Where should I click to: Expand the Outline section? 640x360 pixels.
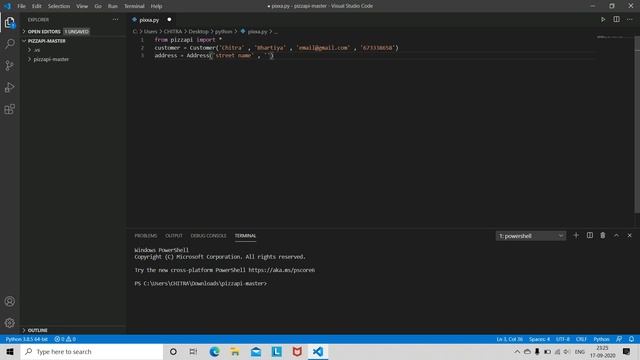[x=38, y=330]
